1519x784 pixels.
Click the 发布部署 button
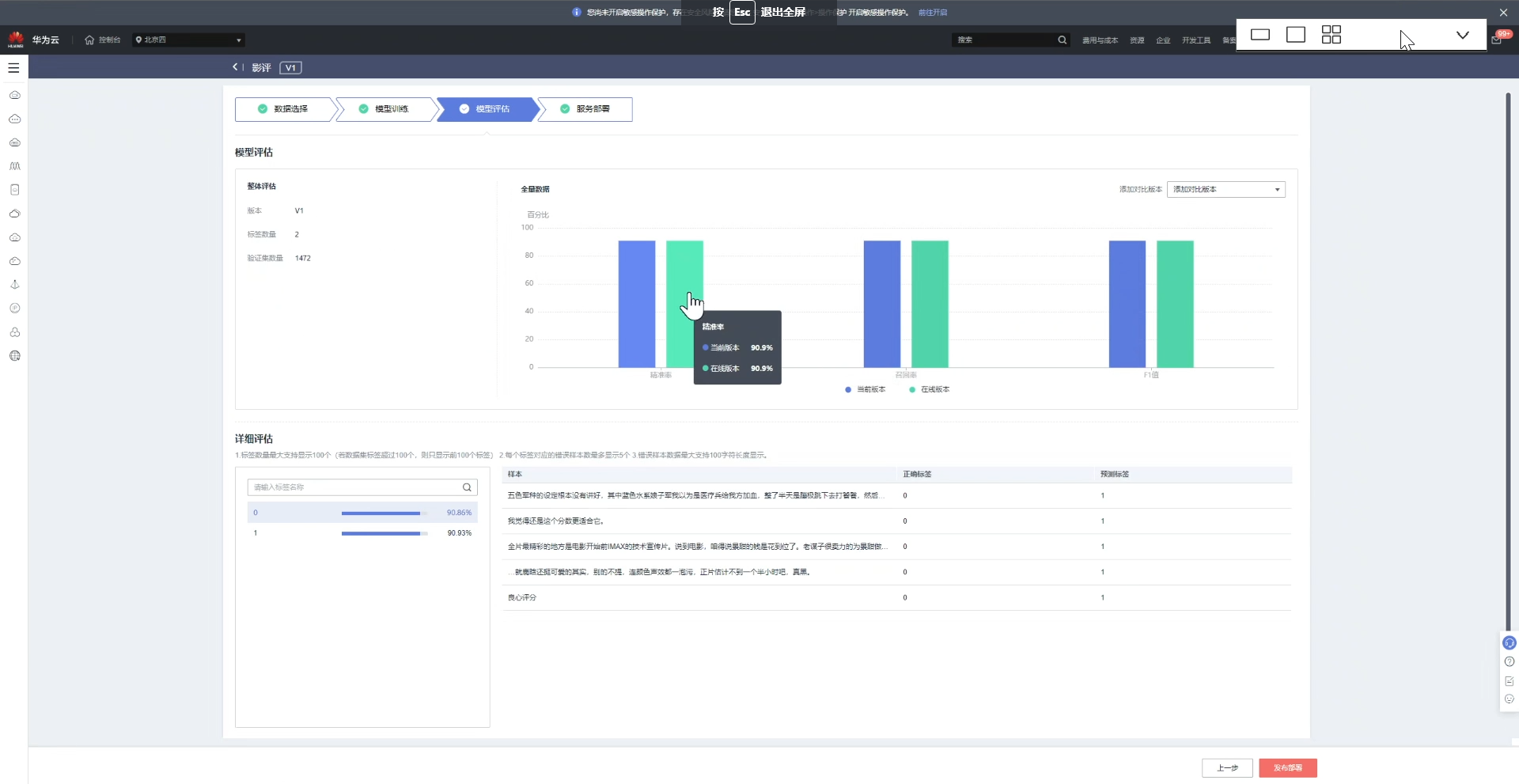pyautogui.click(x=1288, y=768)
